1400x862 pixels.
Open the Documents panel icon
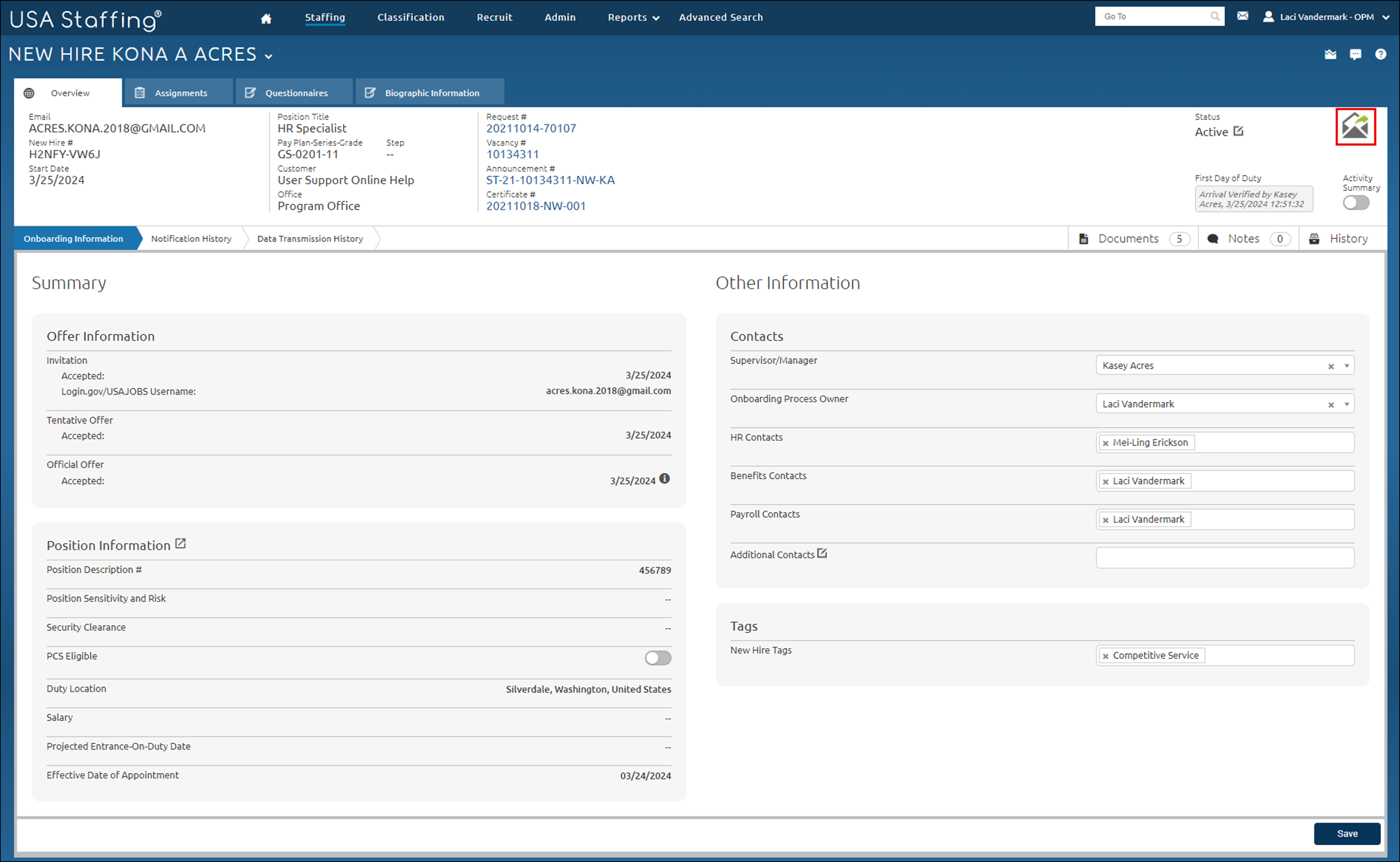click(x=1083, y=238)
